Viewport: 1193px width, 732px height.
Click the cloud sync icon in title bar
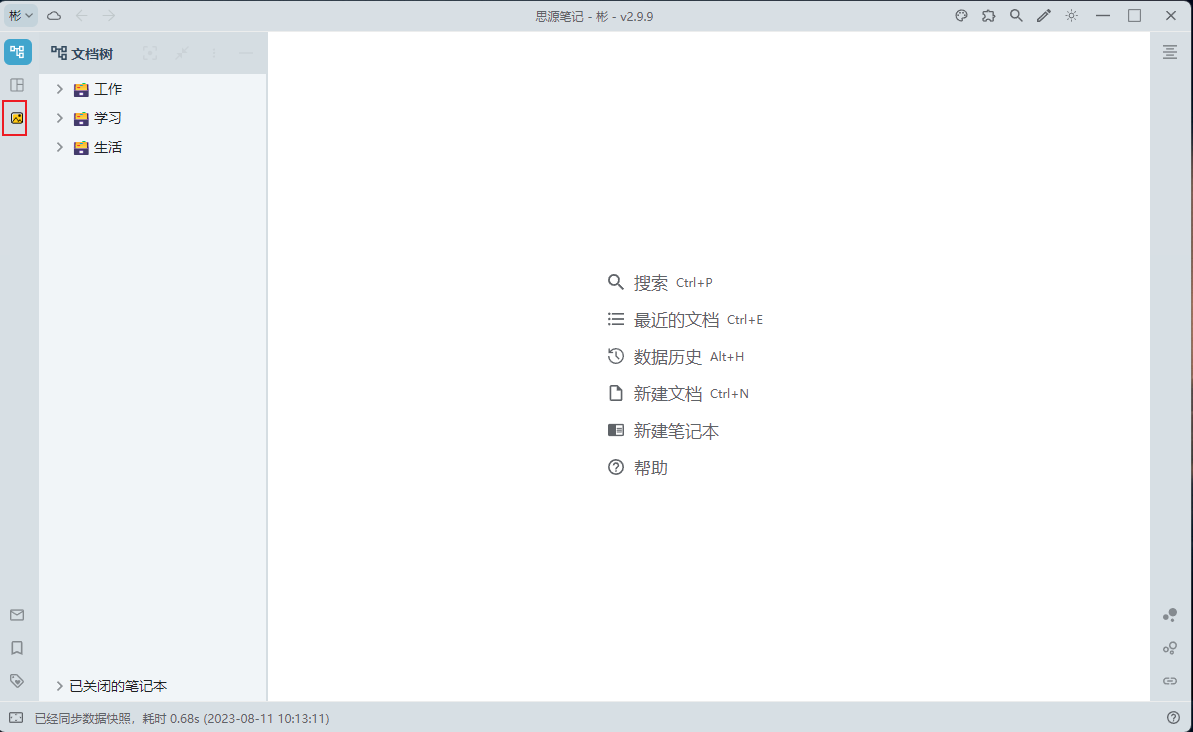[x=53, y=15]
